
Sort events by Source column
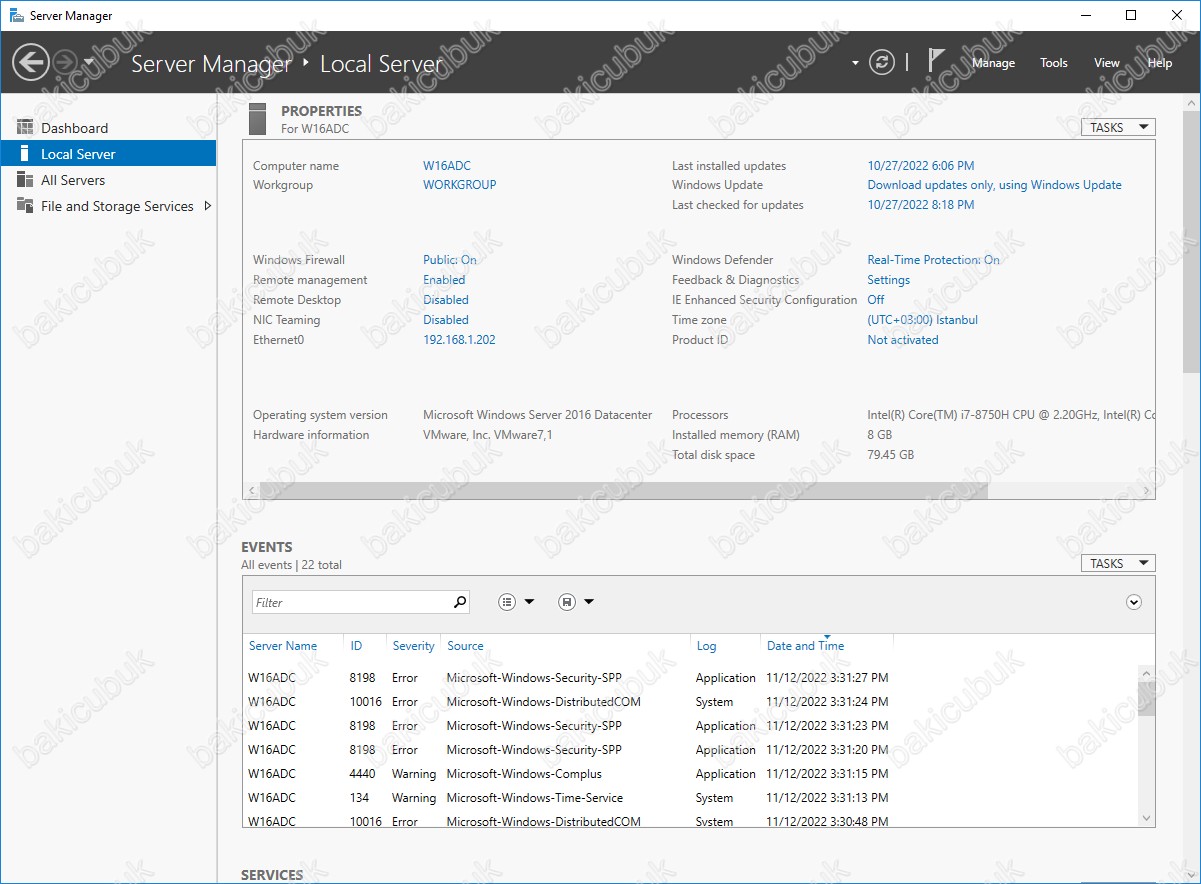point(465,646)
